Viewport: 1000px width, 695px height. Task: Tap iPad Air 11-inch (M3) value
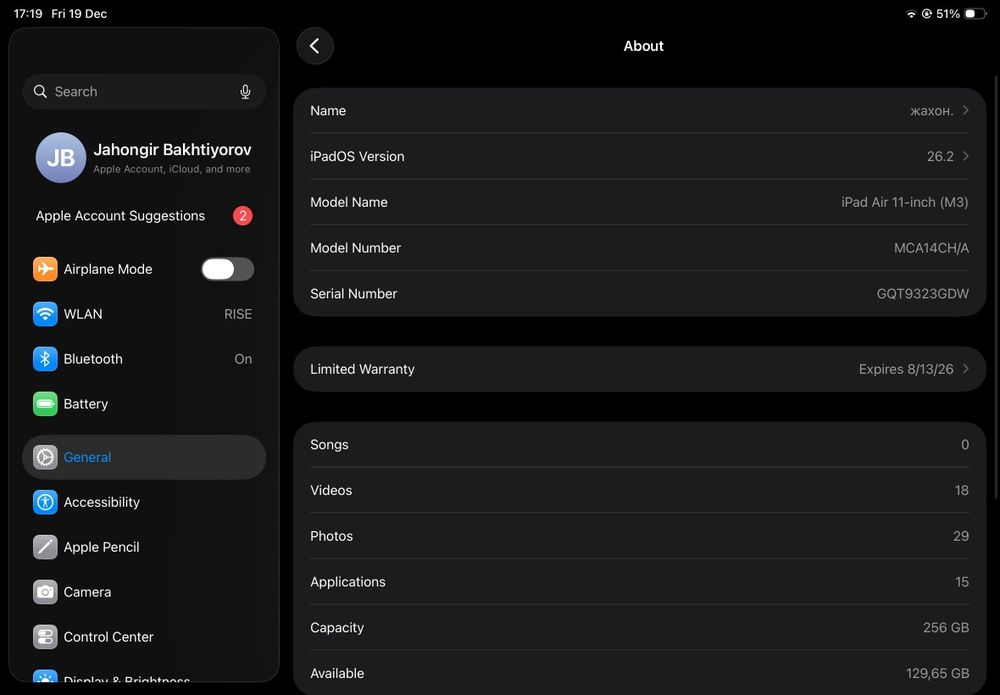click(904, 202)
